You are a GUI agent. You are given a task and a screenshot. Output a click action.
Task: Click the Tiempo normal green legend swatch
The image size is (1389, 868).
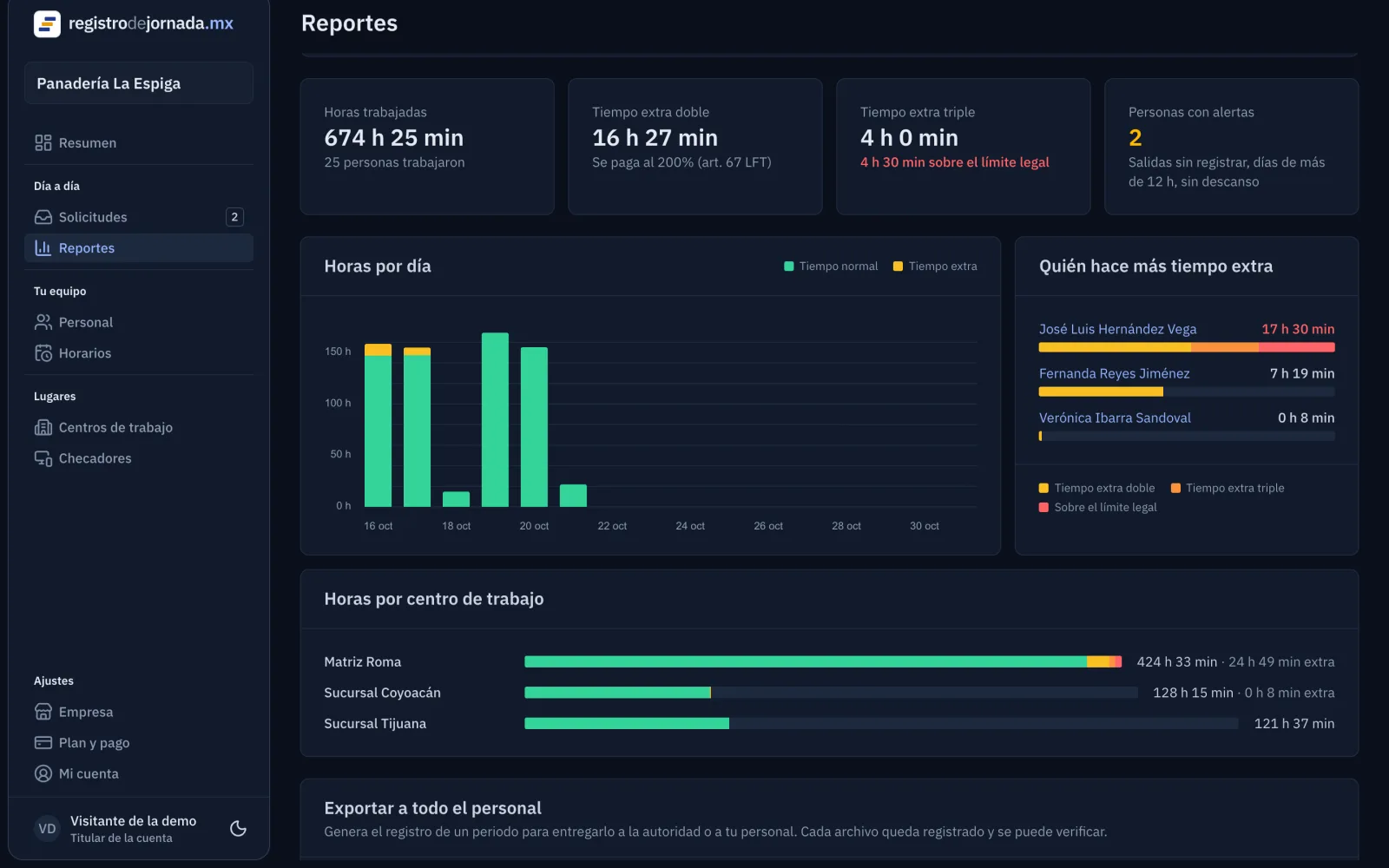click(x=788, y=266)
